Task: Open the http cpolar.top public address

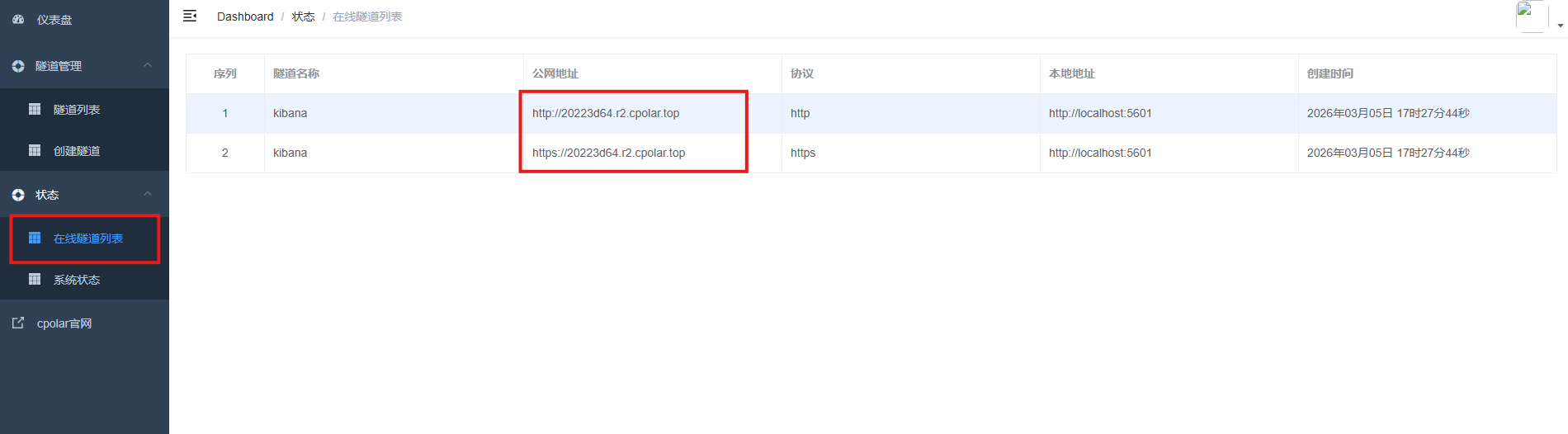Action: (x=606, y=113)
